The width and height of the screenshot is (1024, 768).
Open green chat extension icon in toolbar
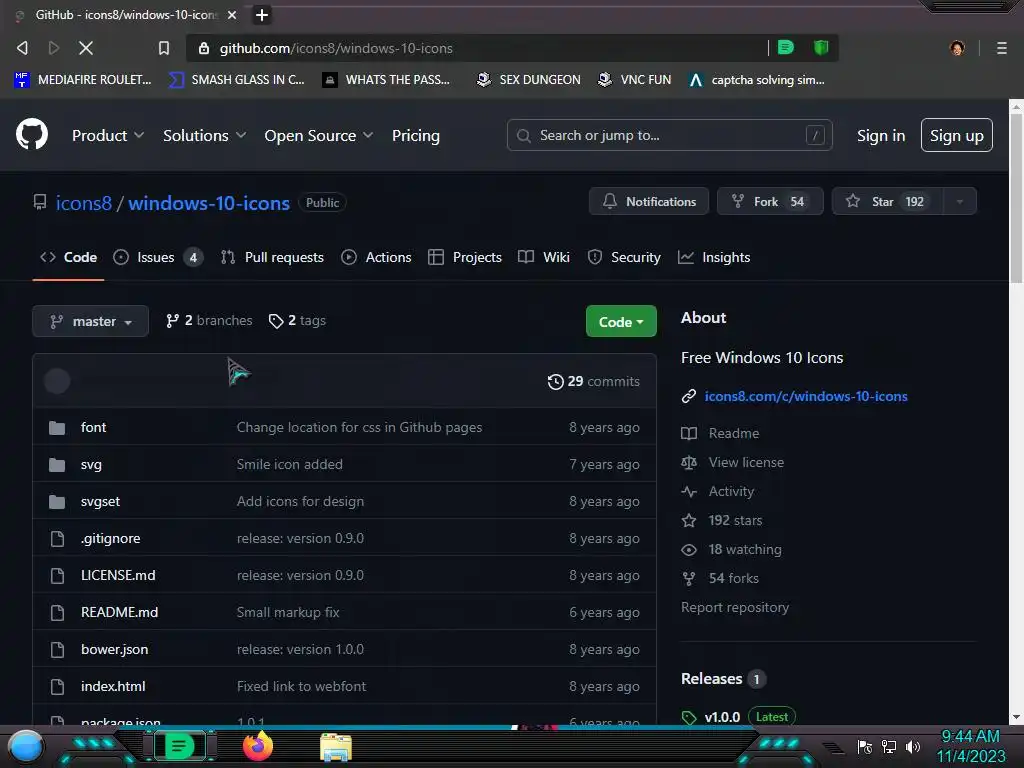[786, 47]
